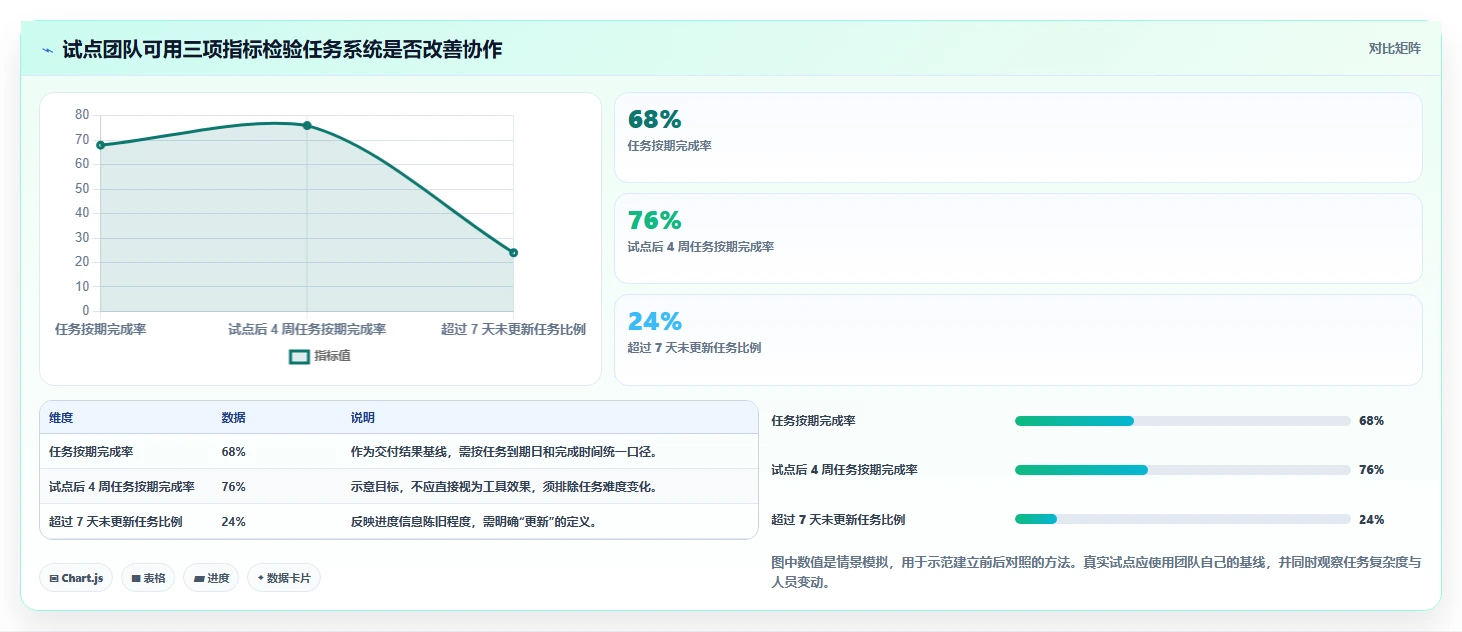Click the chart data point at value 24
The width and height of the screenshot is (1462, 632).
tap(513, 253)
